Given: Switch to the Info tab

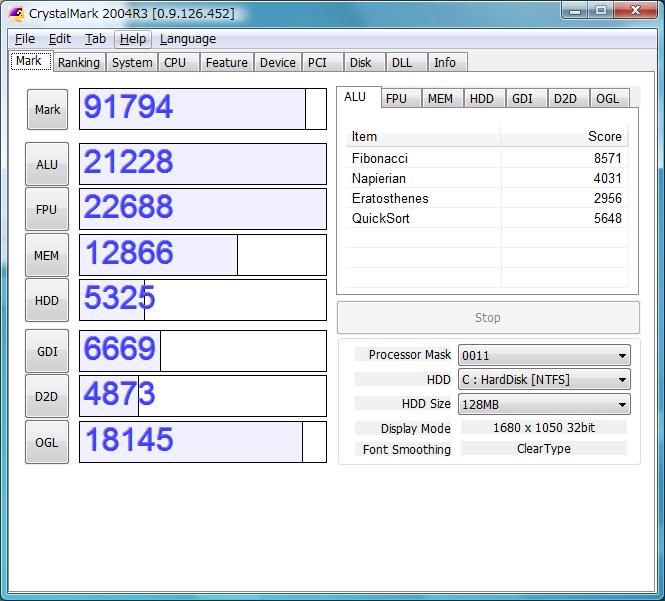Looking at the screenshot, I should point(448,63).
